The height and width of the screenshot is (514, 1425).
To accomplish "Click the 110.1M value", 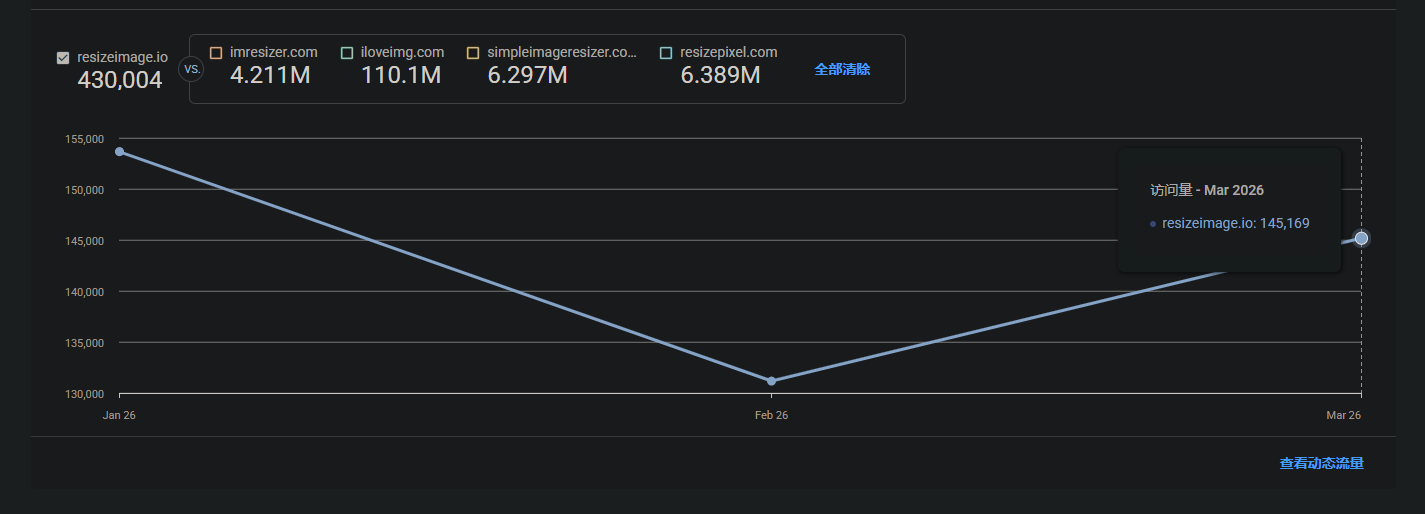I will click(401, 75).
